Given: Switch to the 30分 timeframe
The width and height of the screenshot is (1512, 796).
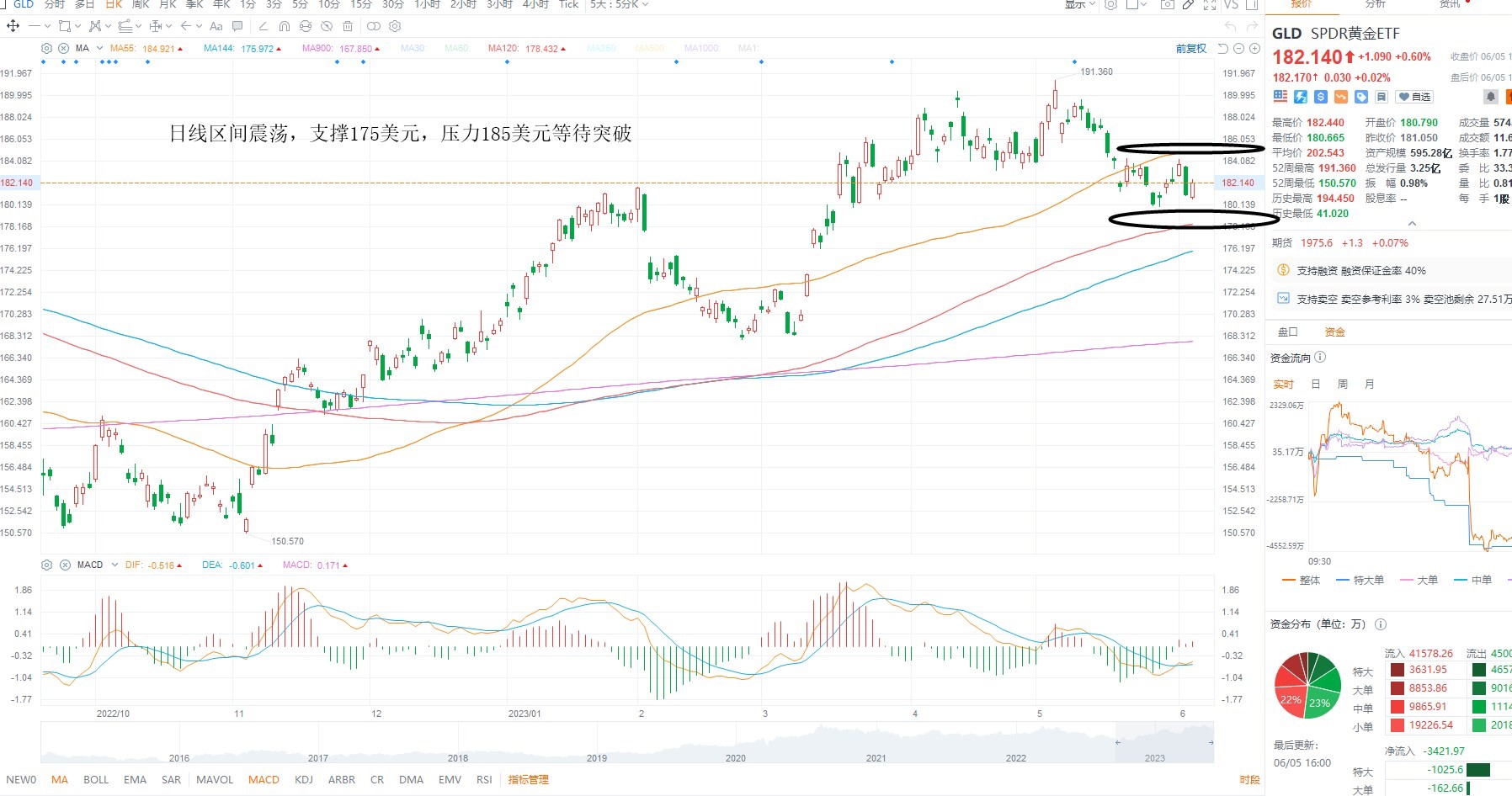Looking at the screenshot, I should pos(392,4).
